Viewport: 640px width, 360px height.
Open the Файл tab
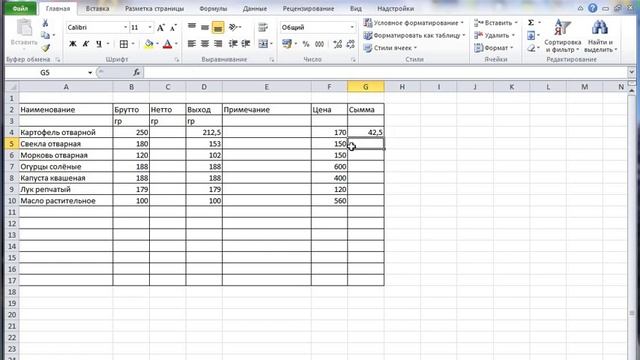tap(20, 9)
